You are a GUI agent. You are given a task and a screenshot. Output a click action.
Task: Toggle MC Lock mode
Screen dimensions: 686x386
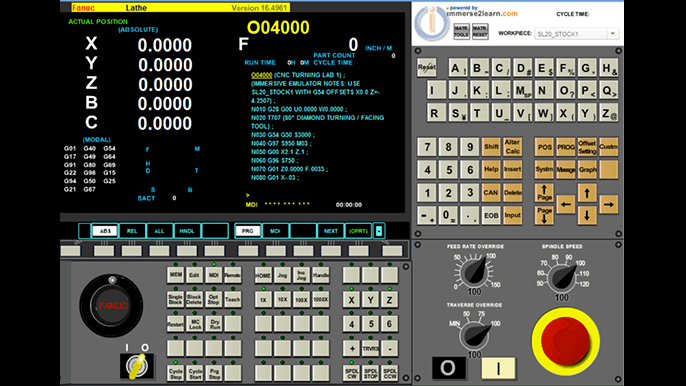195,324
